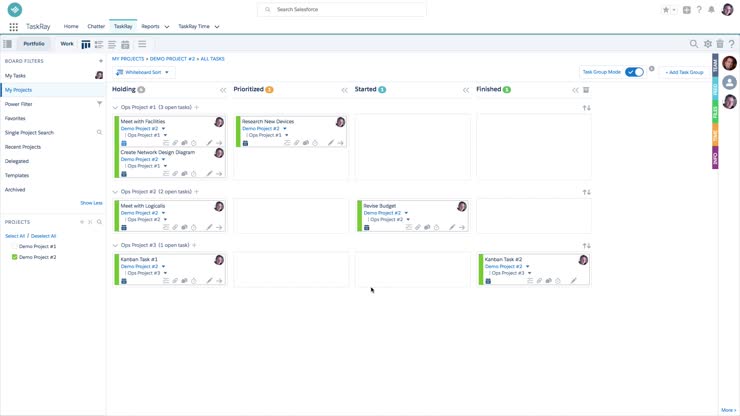Switch to the Portfolio view
Viewport: 740px width, 416px height.
34,43
